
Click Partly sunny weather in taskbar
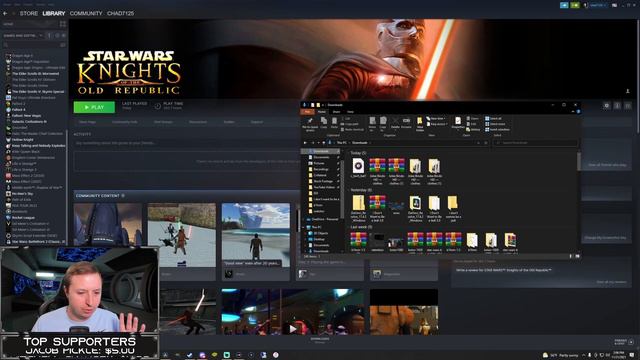point(561,355)
